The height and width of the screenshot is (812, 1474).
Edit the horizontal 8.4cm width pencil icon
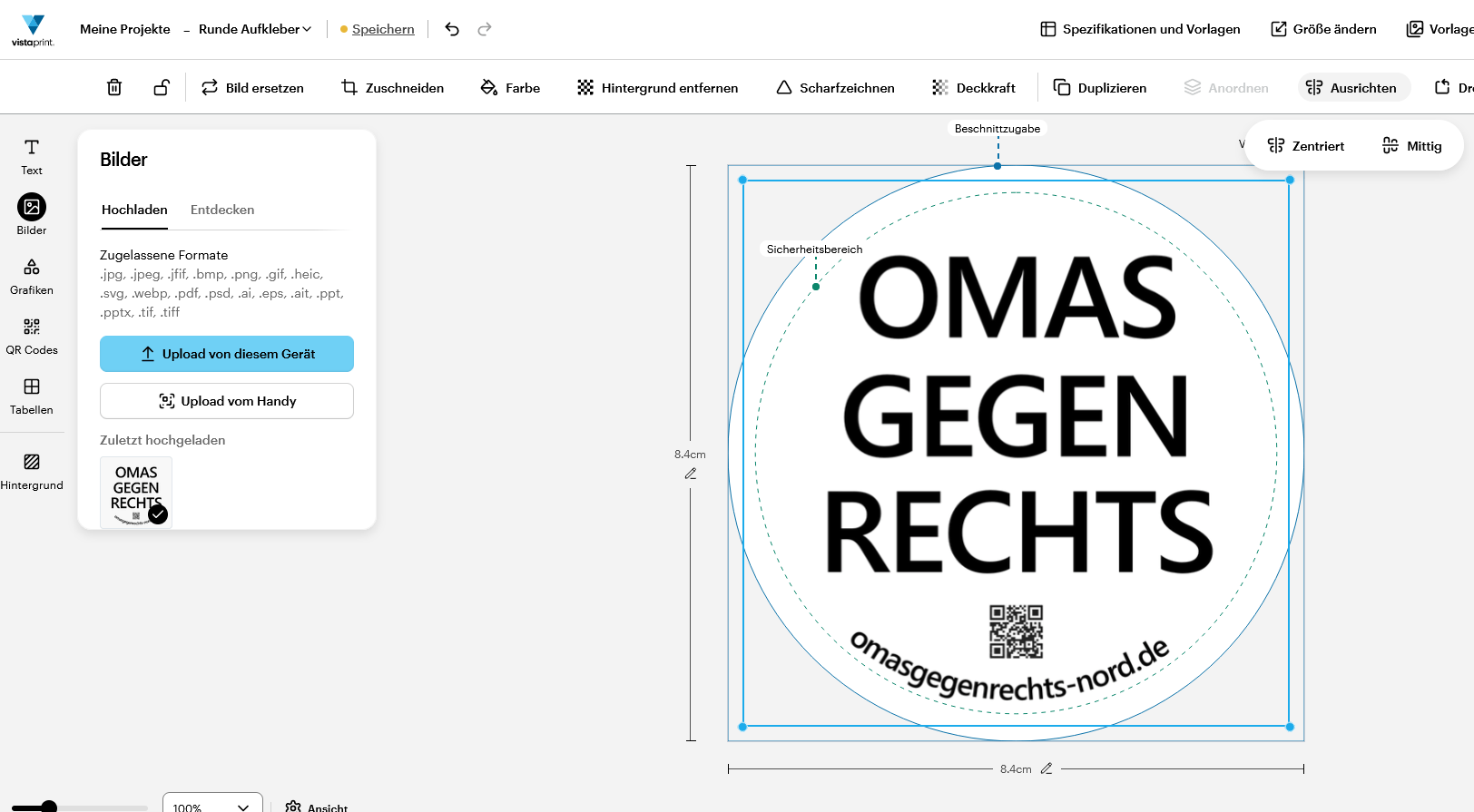click(x=1047, y=768)
